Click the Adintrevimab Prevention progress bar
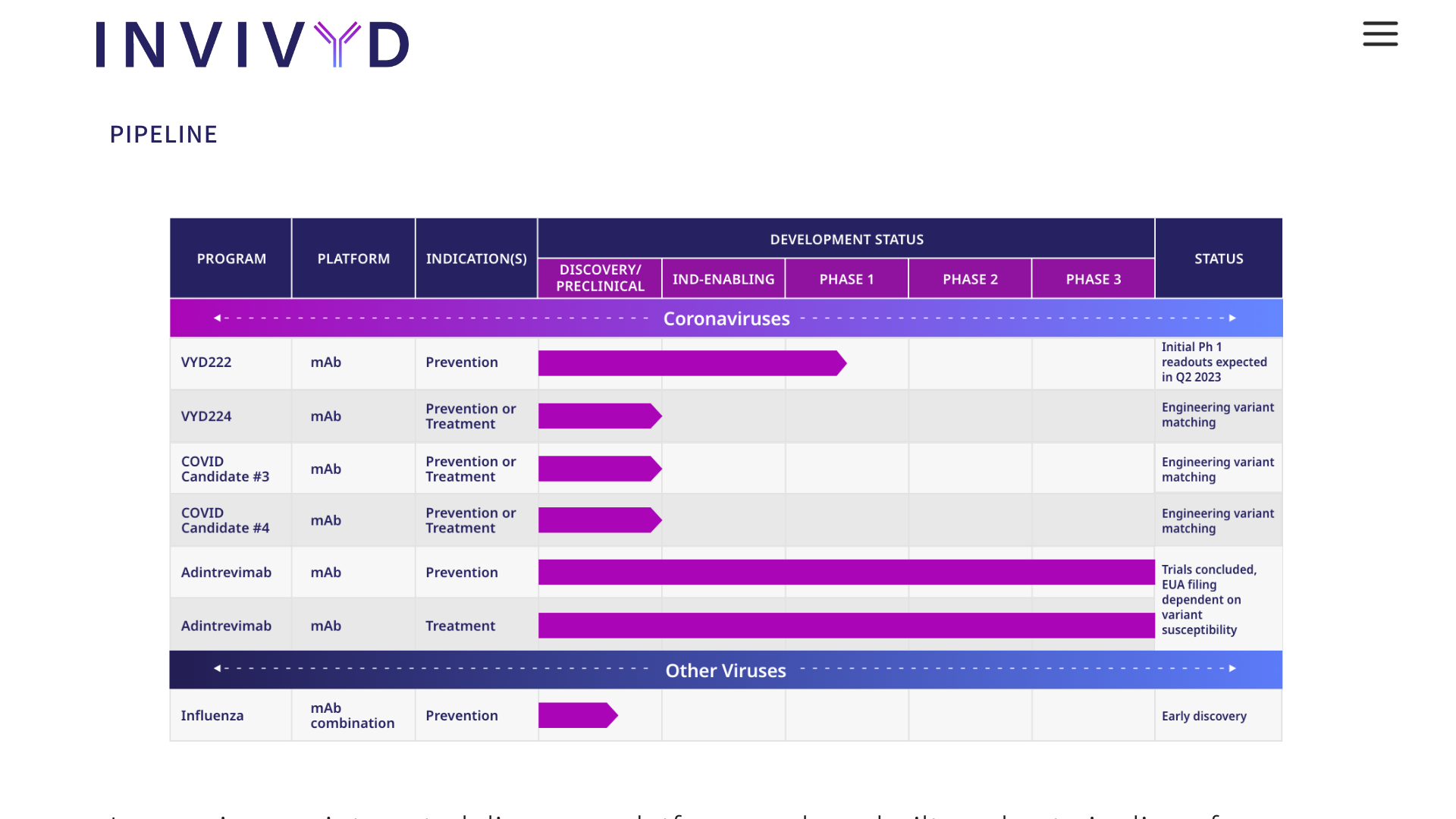1456x819 pixels. (846, 573)
